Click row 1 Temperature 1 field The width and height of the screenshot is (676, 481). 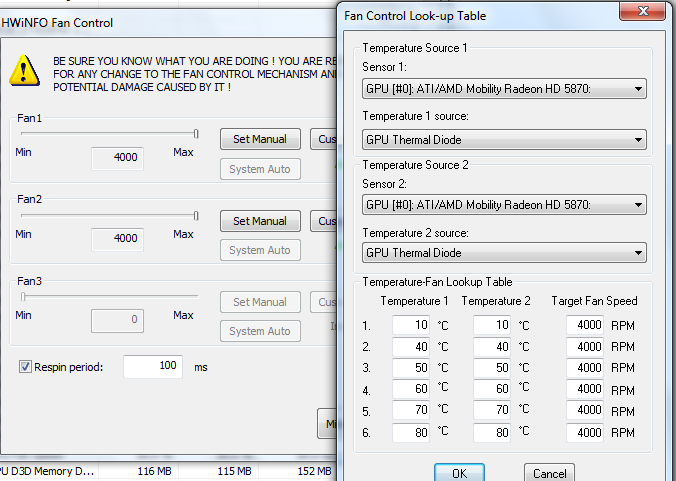[x=410, y=325]
